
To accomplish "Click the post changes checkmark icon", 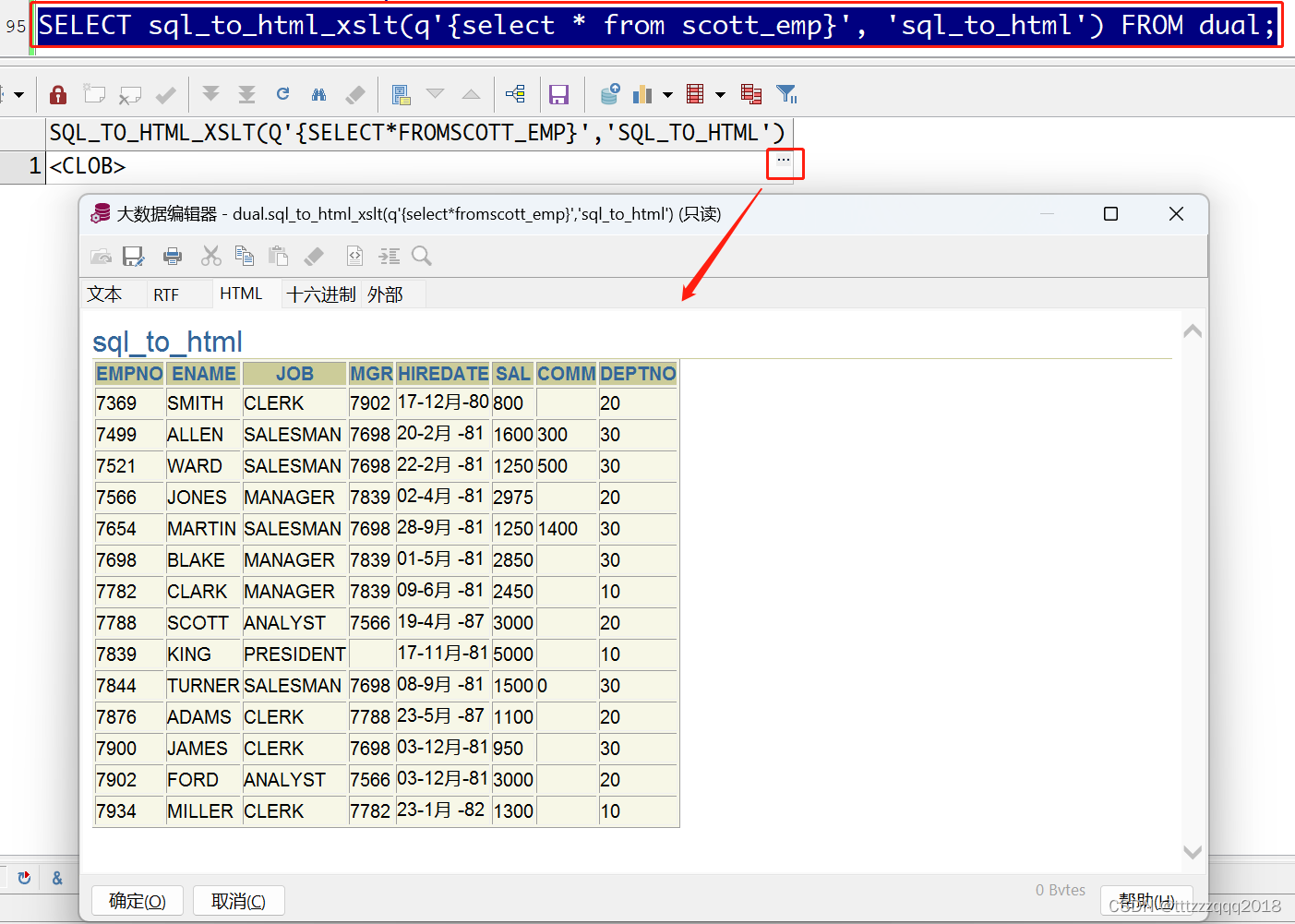I will [x=166, y=94].
